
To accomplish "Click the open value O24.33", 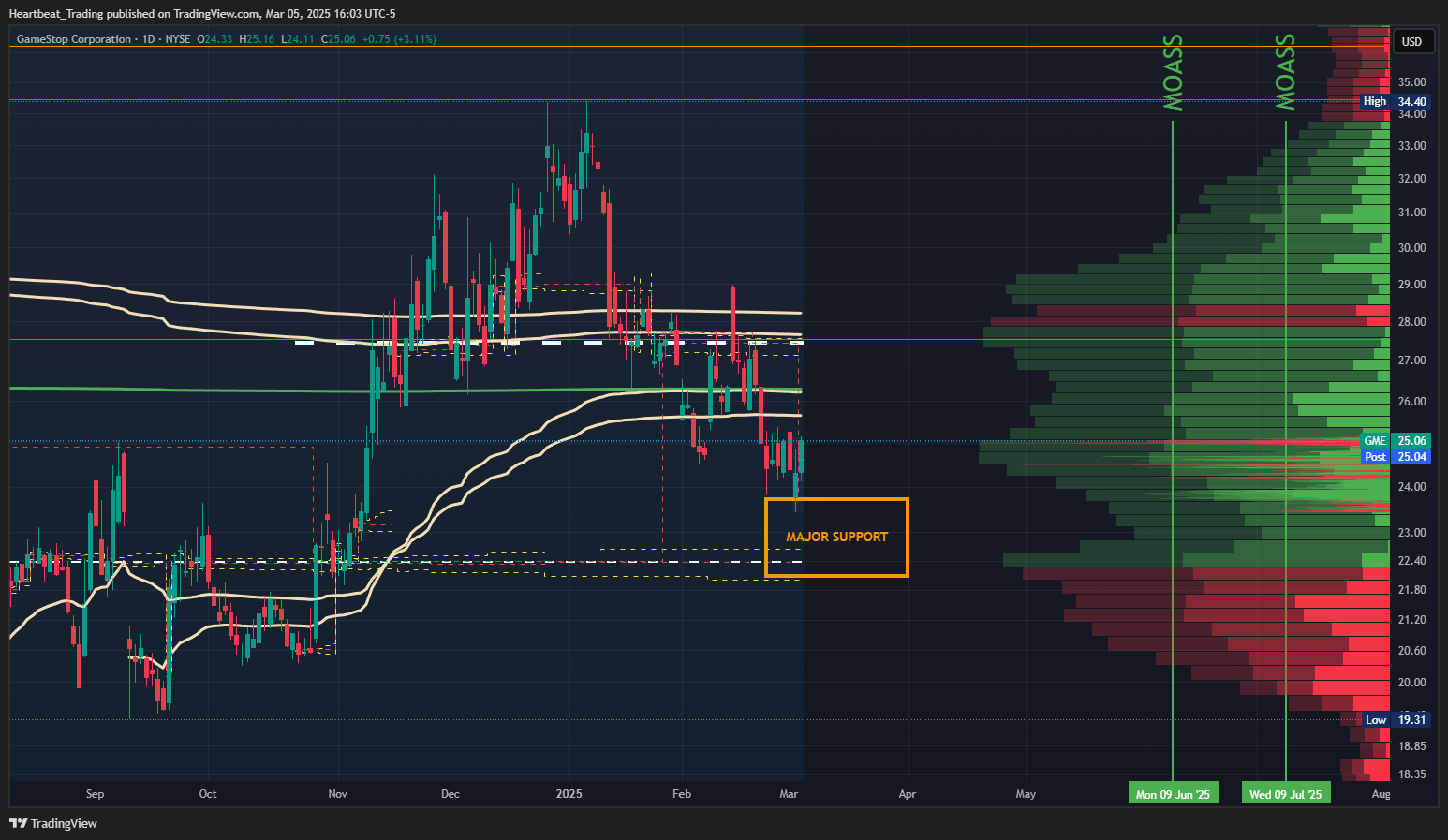I will point(214,39).
